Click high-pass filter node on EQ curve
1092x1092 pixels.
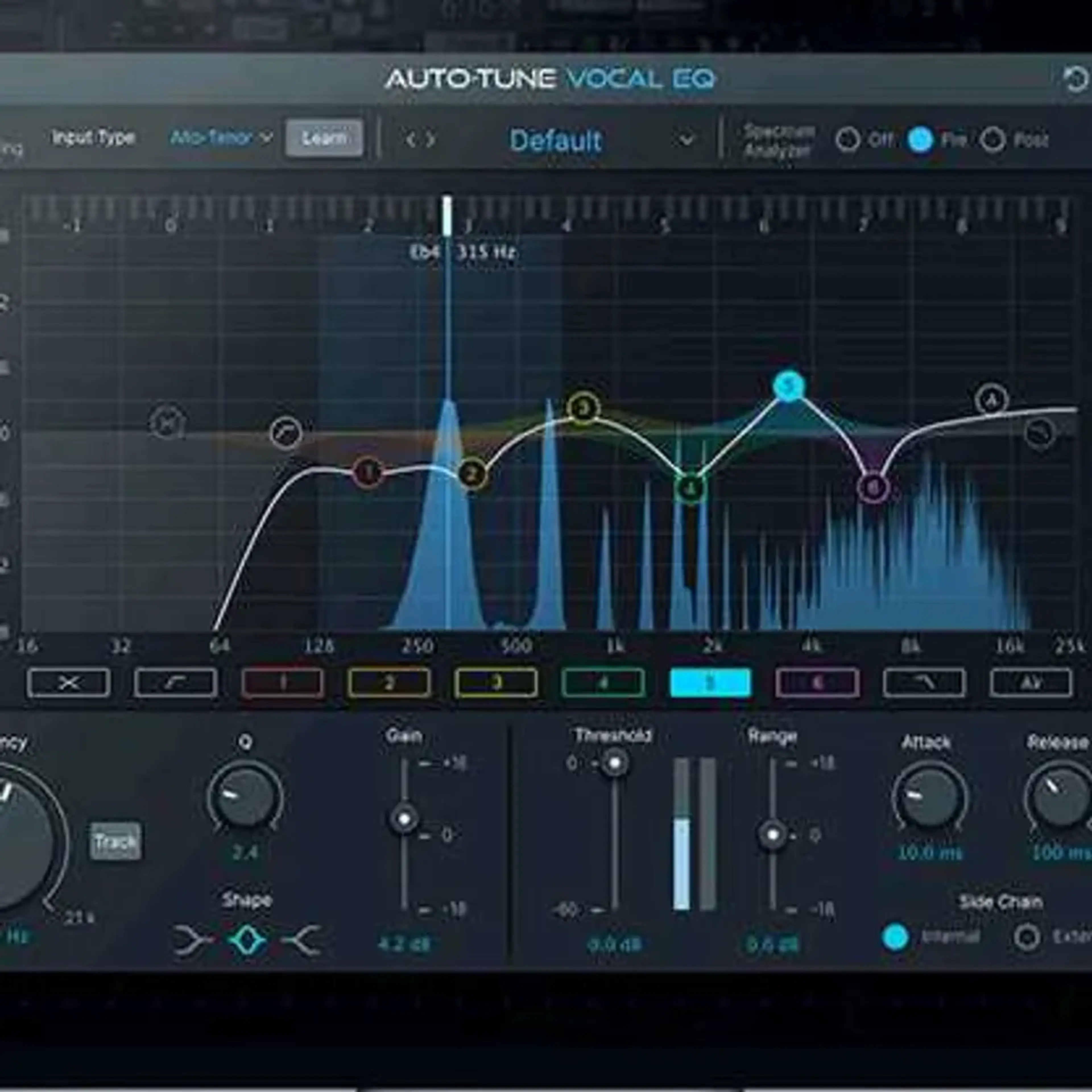click(286, 433)
